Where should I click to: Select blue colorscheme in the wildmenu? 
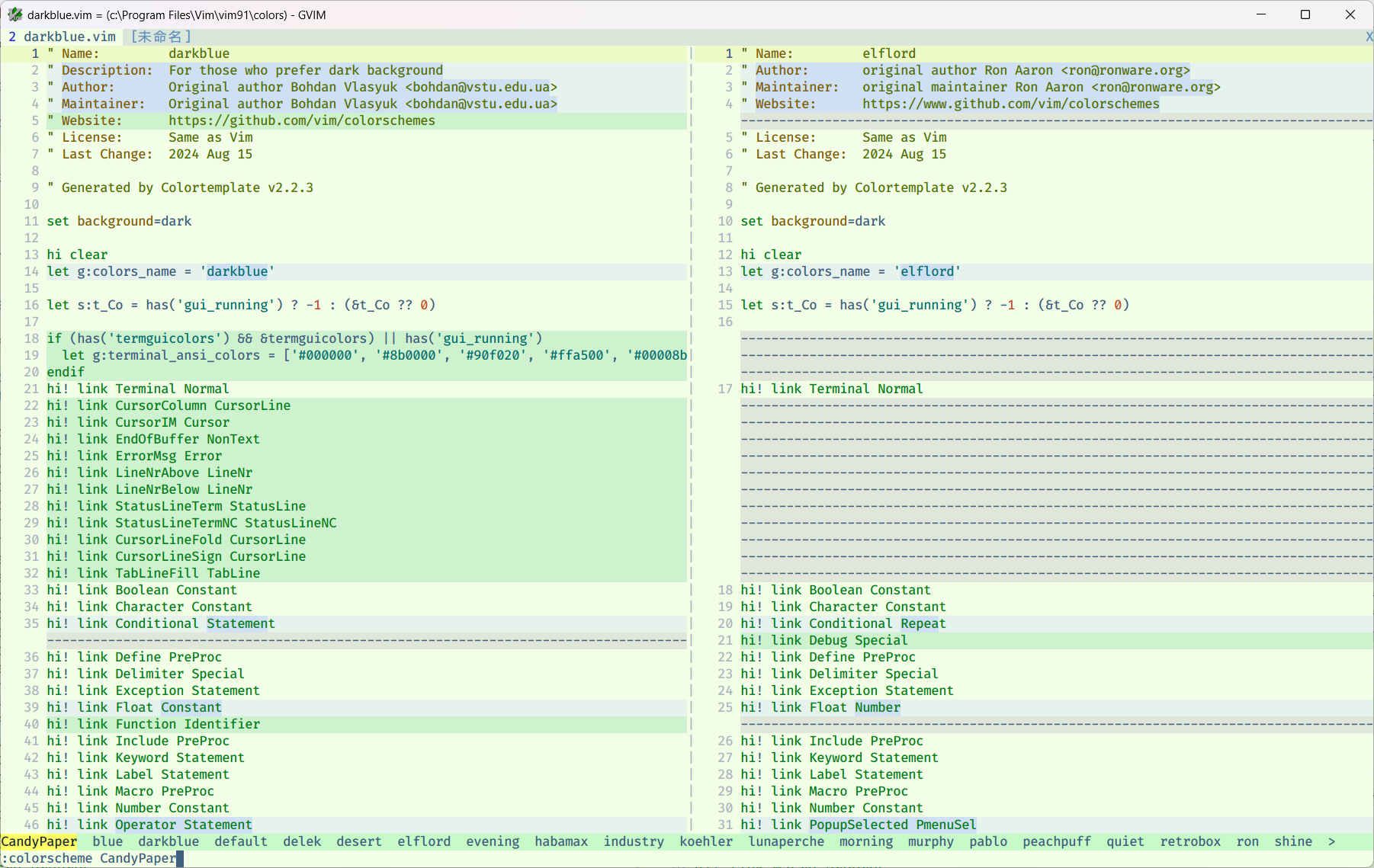pyautogui.click(x=108, y=841)
